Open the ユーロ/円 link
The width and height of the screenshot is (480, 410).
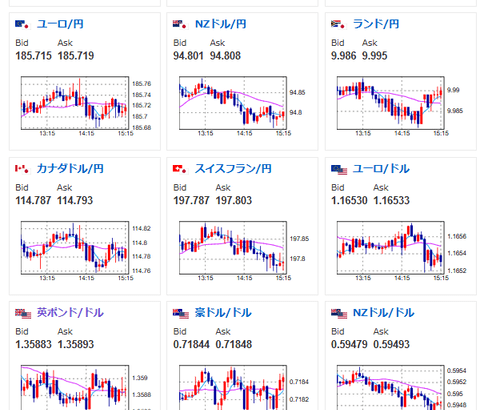[x=60, y=24]
